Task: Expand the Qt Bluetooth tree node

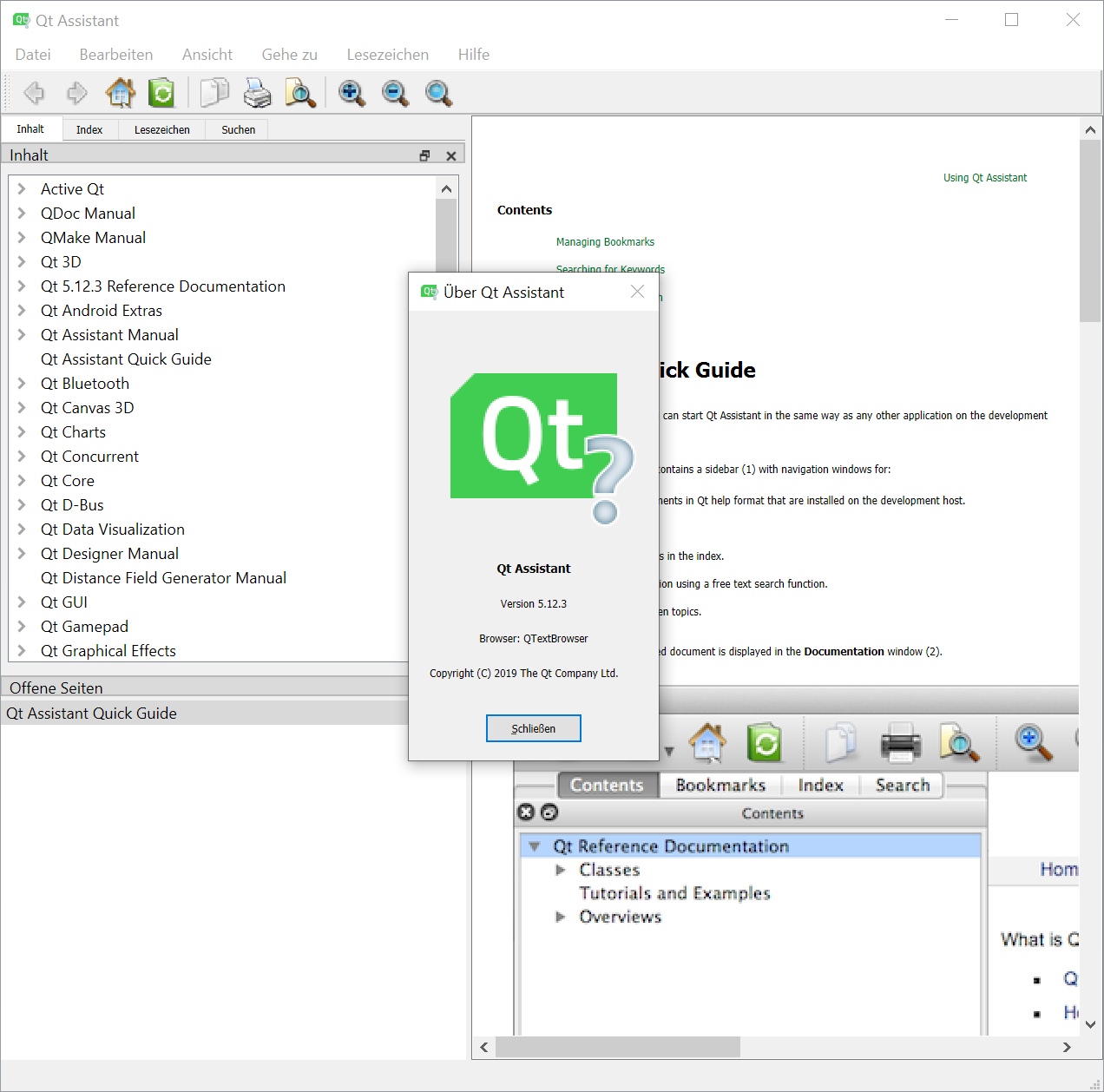Action: coord(23,384)
